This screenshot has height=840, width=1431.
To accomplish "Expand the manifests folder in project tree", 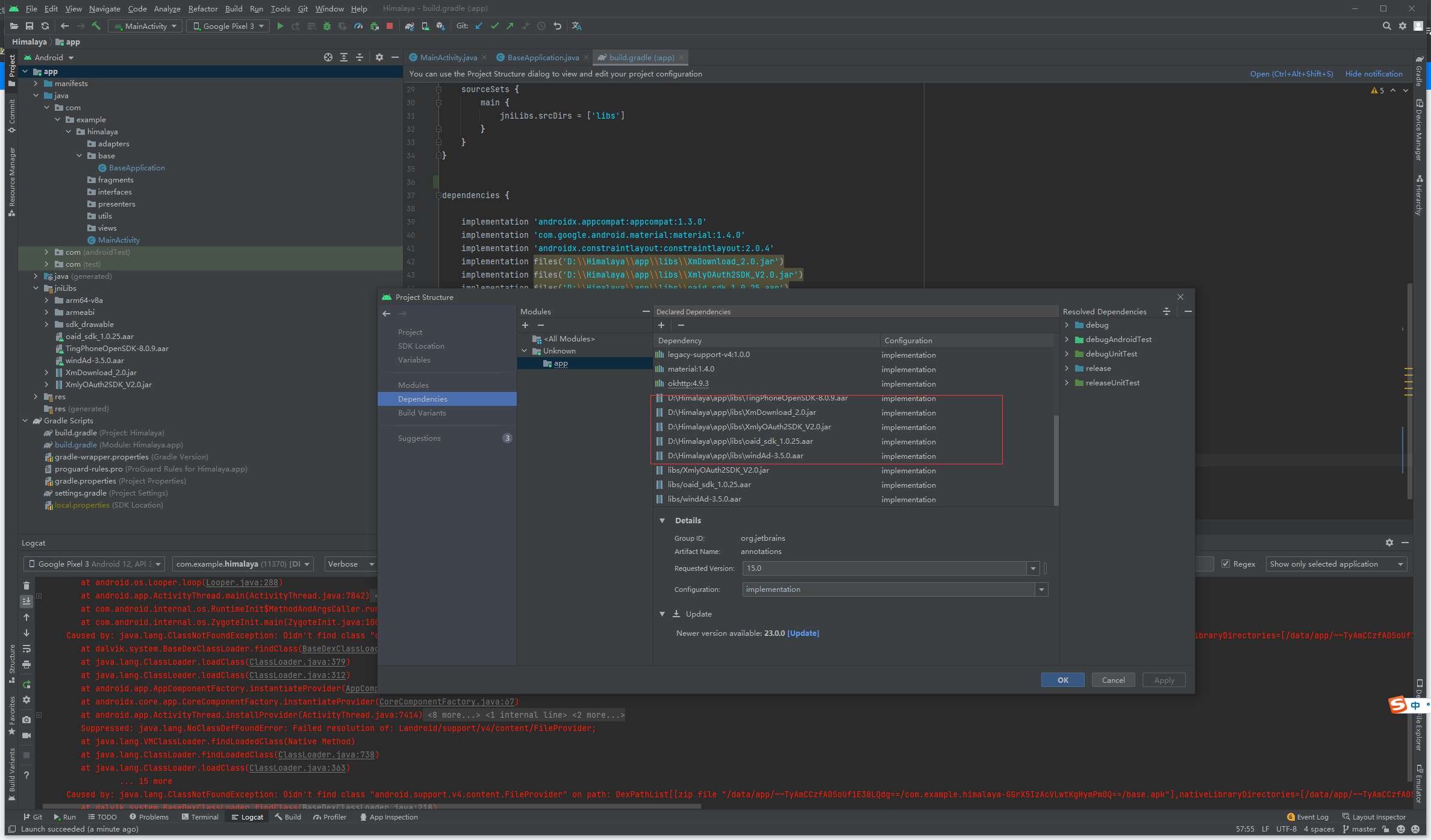I will [36, 83].
